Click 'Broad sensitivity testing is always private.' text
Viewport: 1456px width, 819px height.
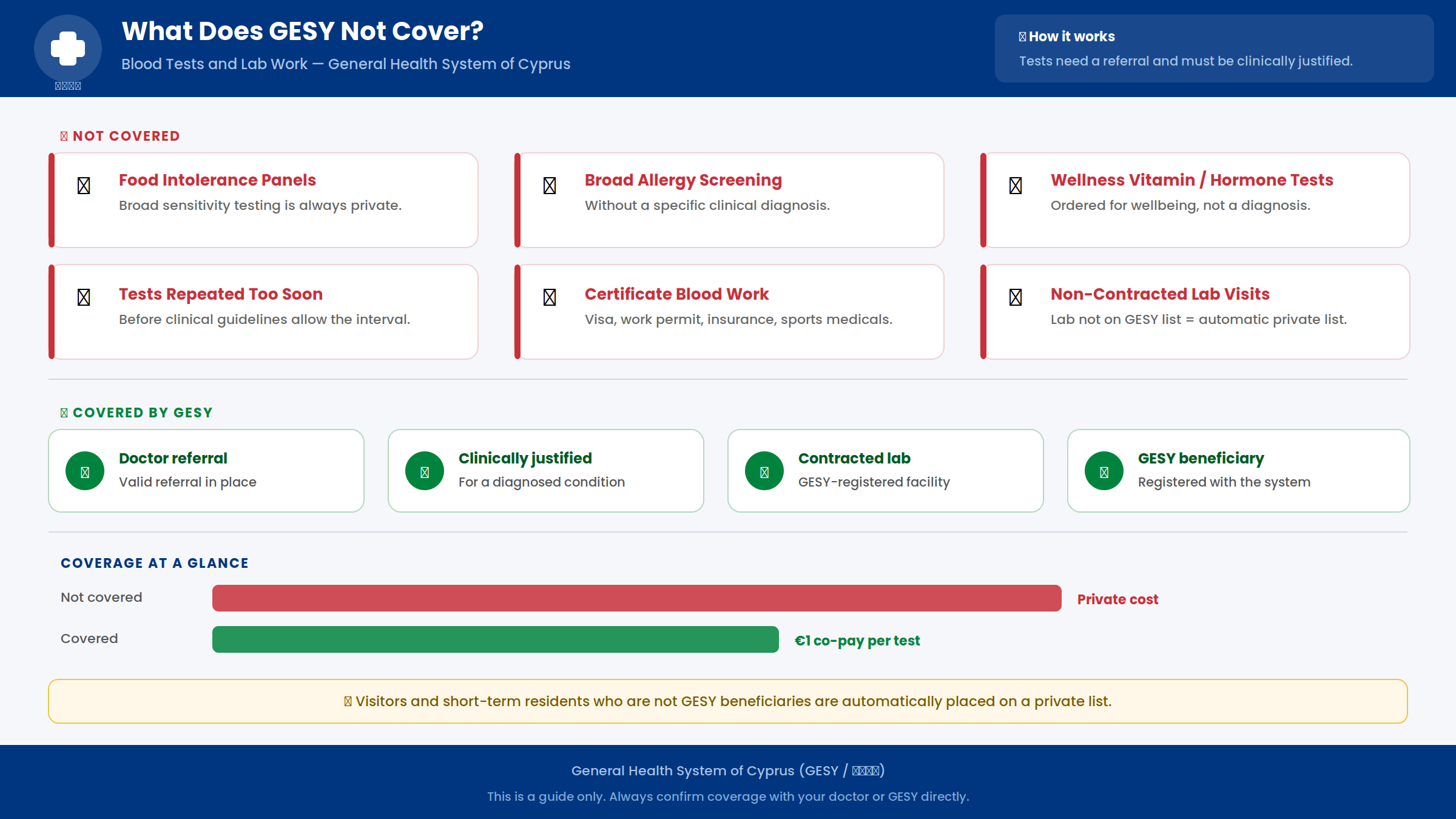[260, 206]
